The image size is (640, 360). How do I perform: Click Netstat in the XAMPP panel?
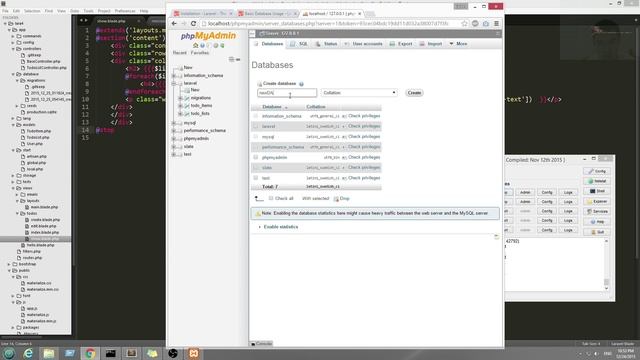click(x=597, y=181)
